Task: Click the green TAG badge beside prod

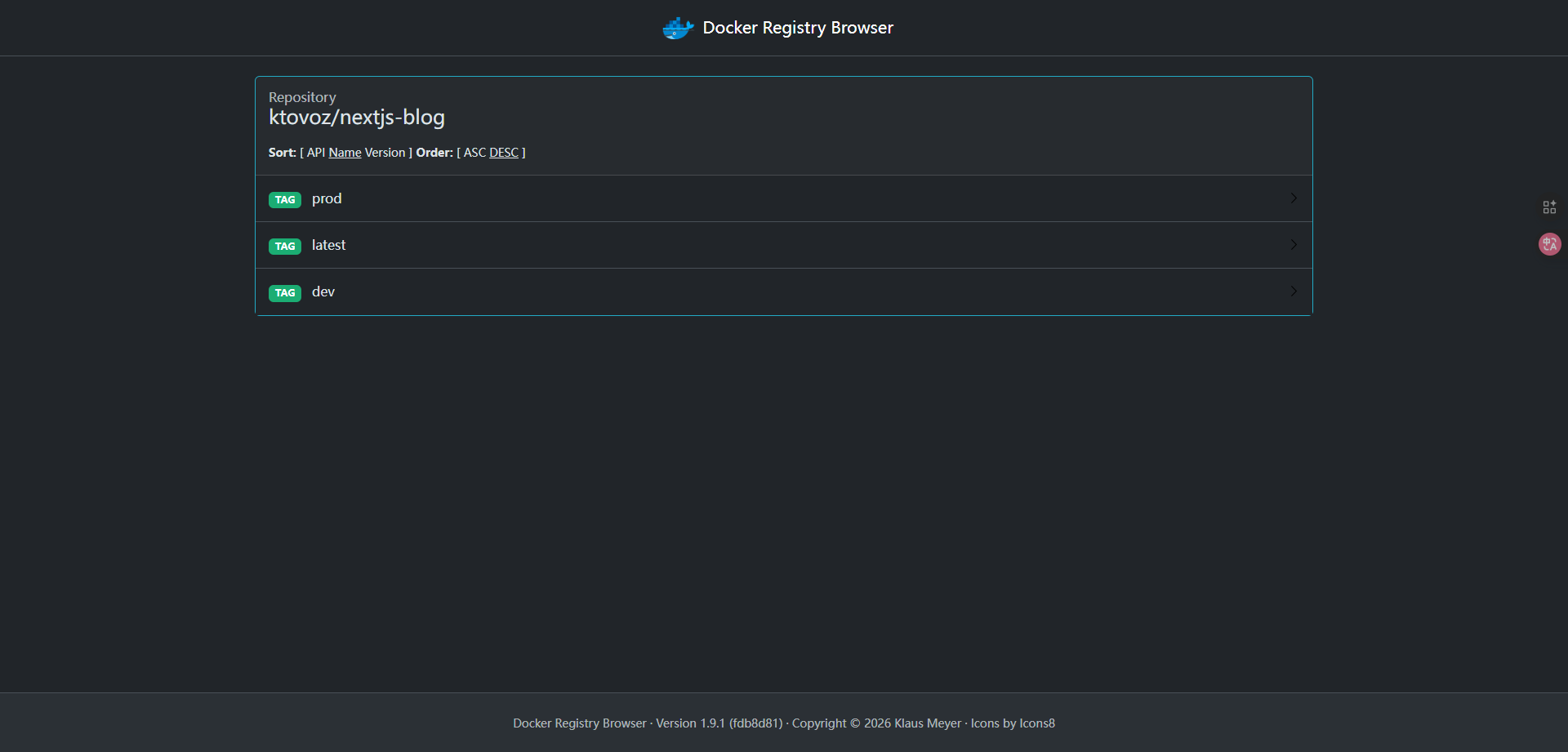Action: coord(285,200)
